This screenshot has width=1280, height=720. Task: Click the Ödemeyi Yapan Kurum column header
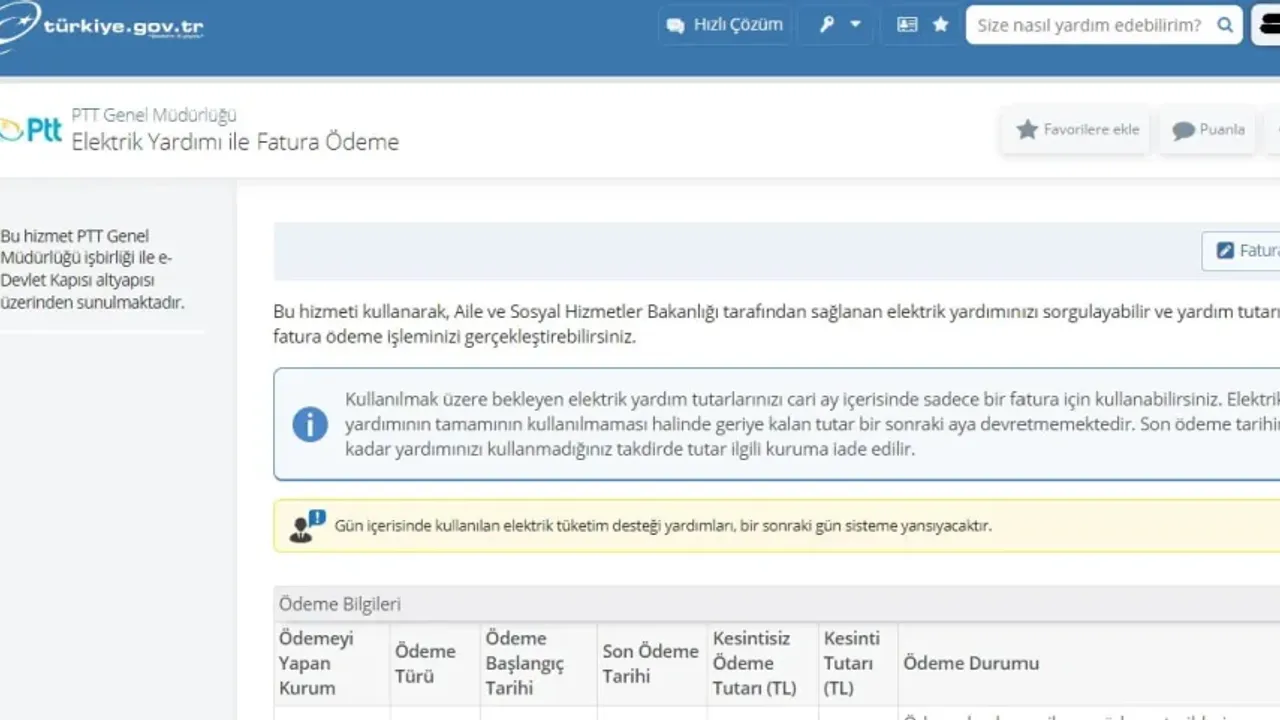[x=316, y=663]
